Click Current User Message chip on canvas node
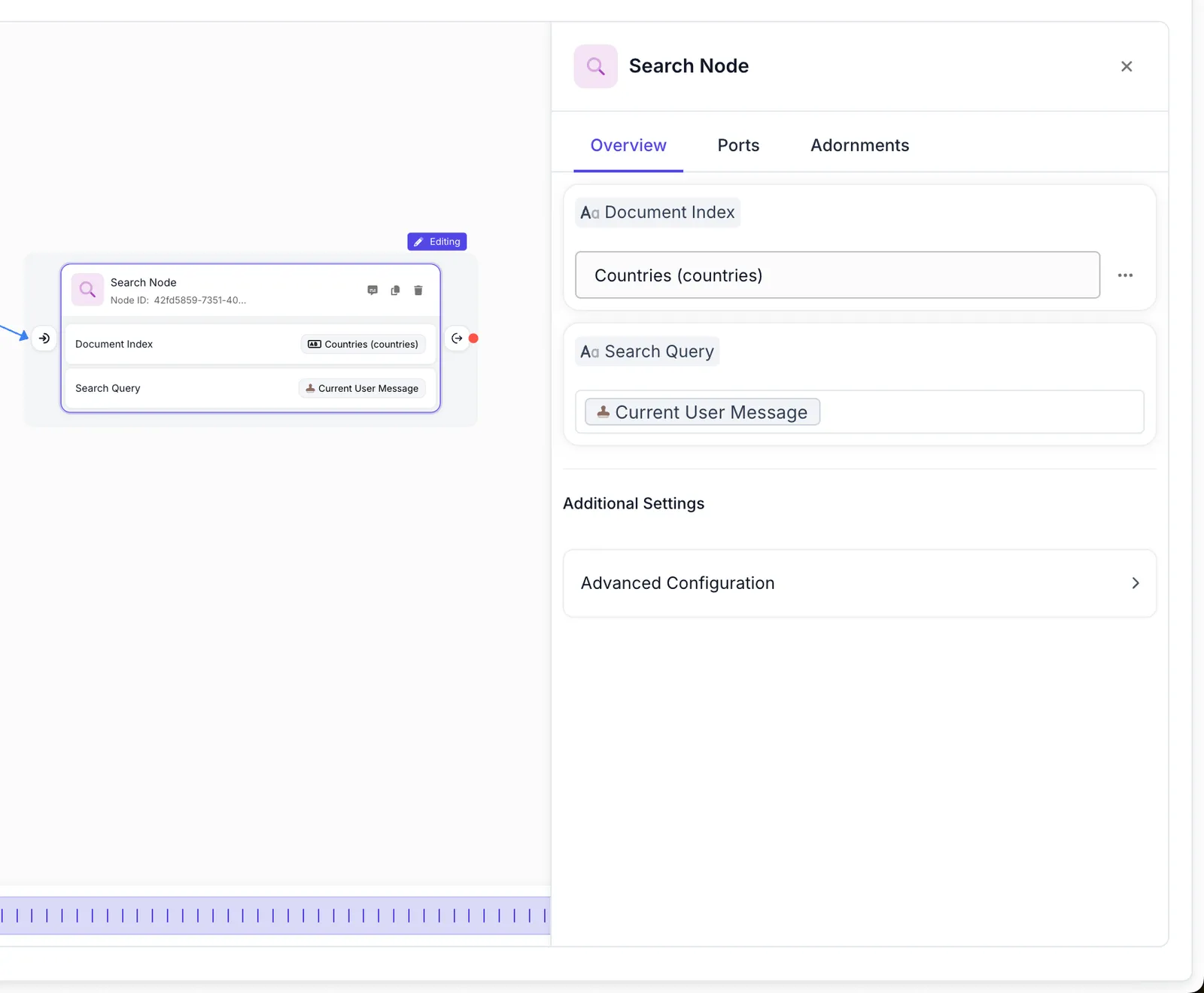 tap(362, 388)
